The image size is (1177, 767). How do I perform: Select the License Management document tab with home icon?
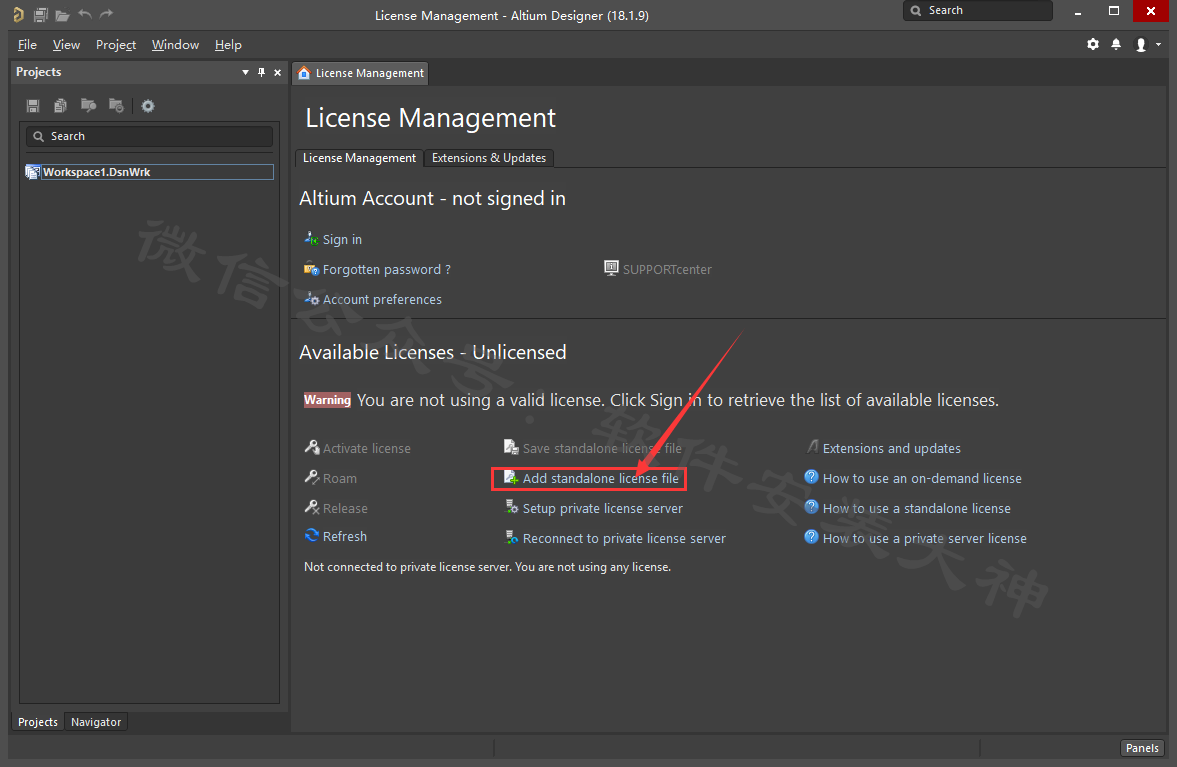[360, 73]
